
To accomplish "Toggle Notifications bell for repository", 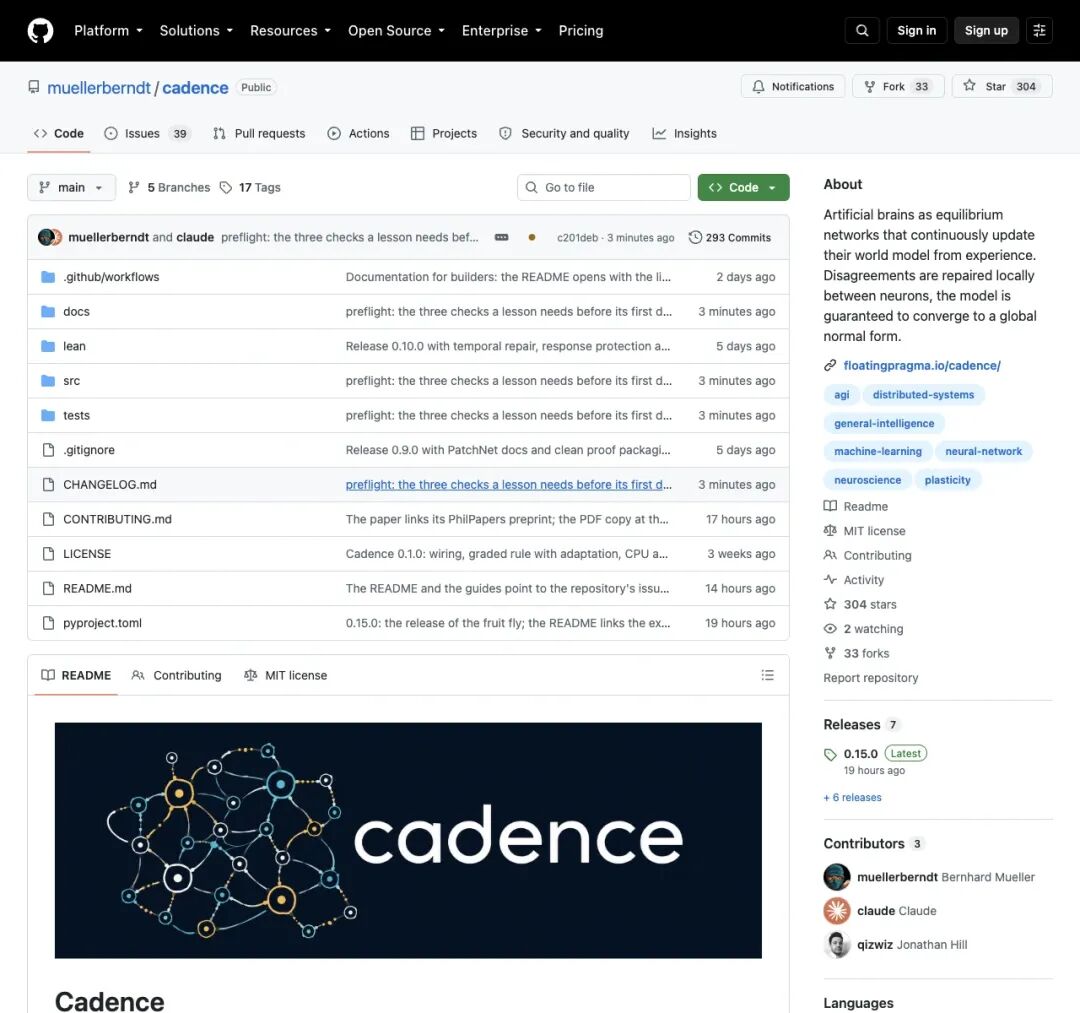I will coord(793,86).
